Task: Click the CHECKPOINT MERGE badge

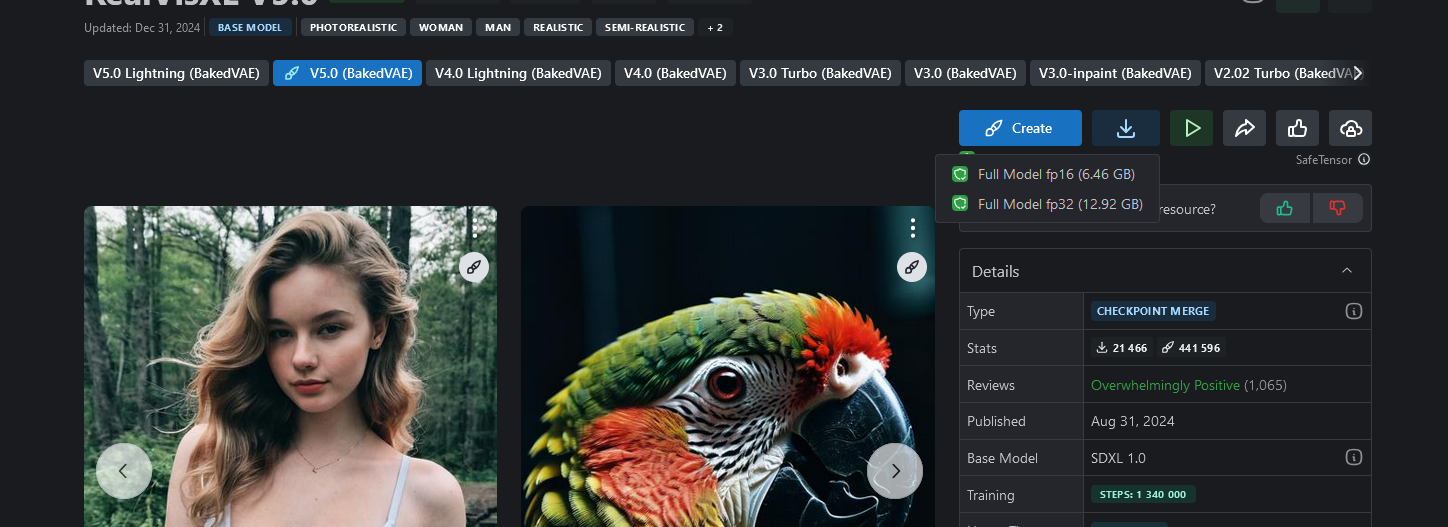Action: pos(1153,311)
